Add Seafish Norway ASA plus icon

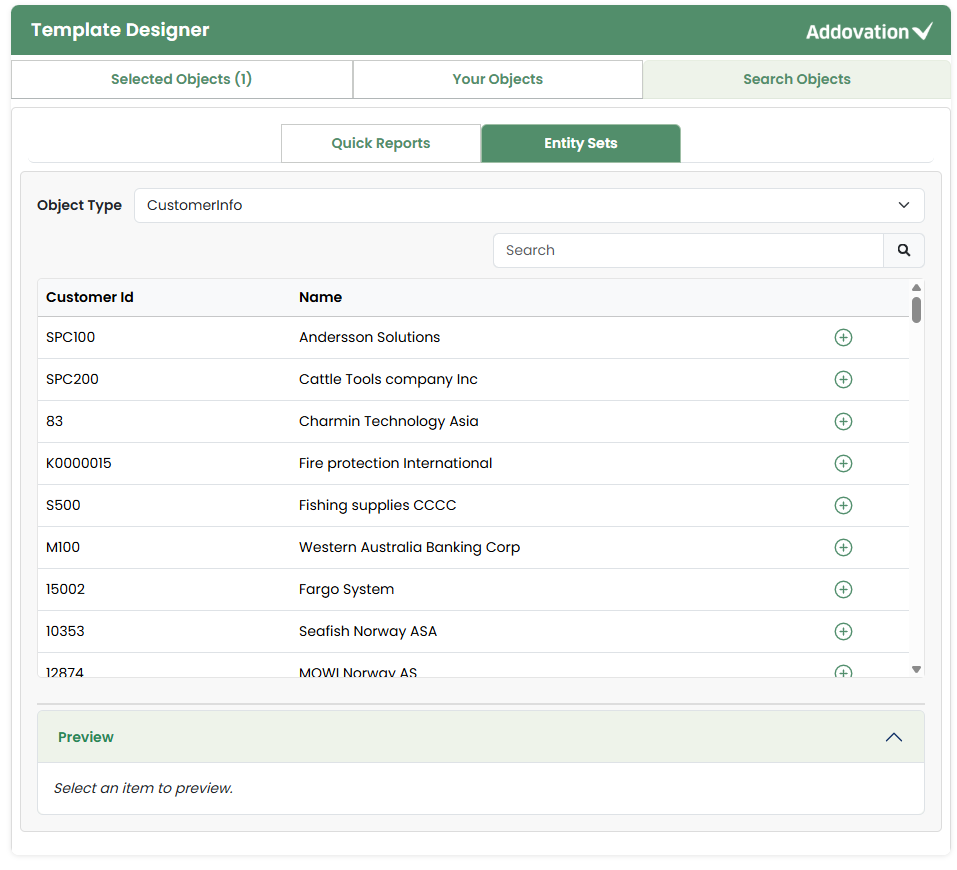pos(843,632)
